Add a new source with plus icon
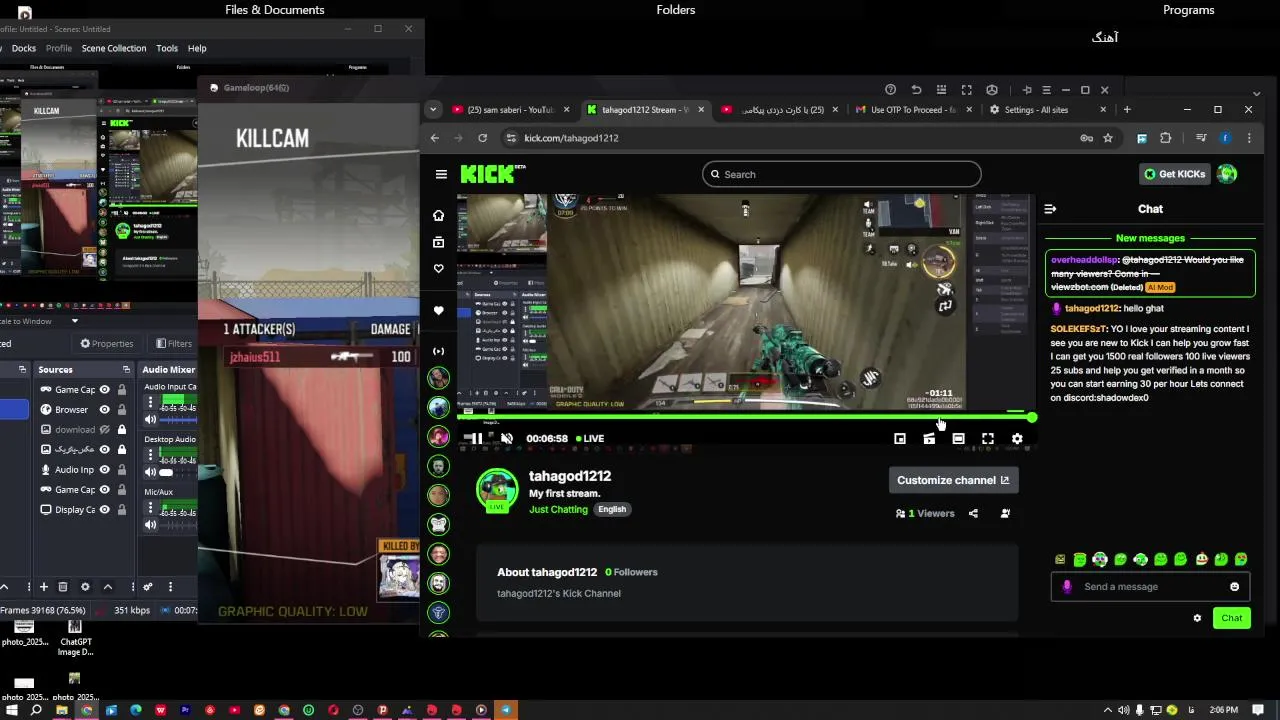Image resolution: width=1280 pixels, height=720 pixels. coord(43,587)
